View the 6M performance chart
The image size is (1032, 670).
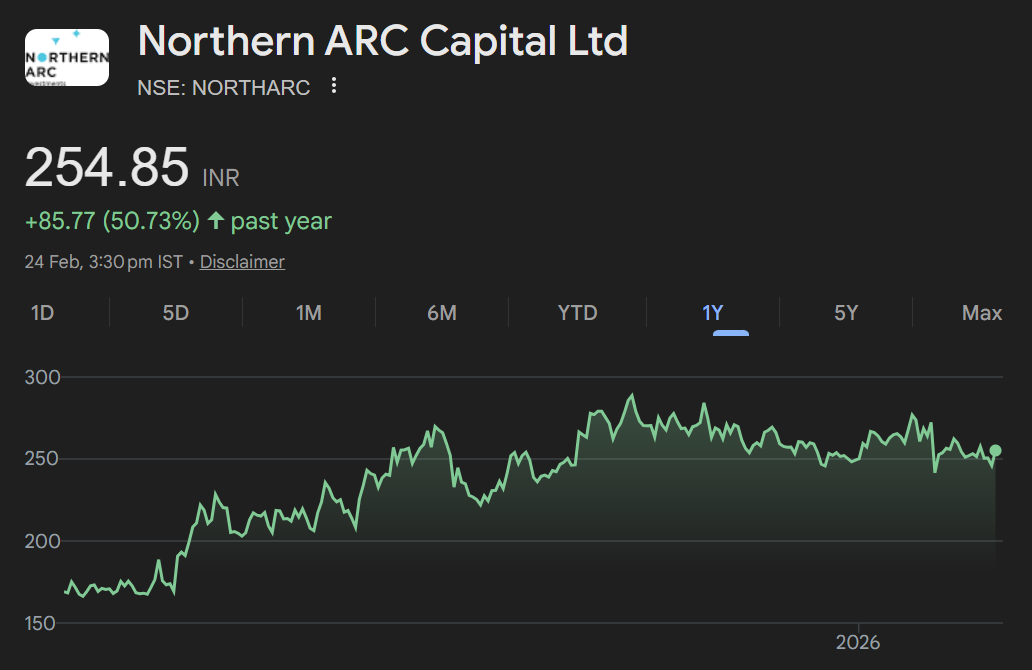coord(443,313)
